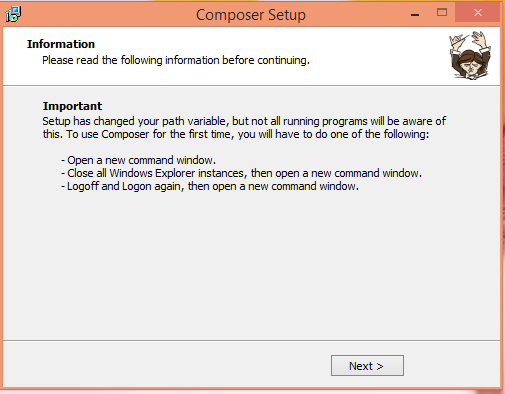Click the Composer conductor logo image
Screen dimensions: 505x394
470,55
